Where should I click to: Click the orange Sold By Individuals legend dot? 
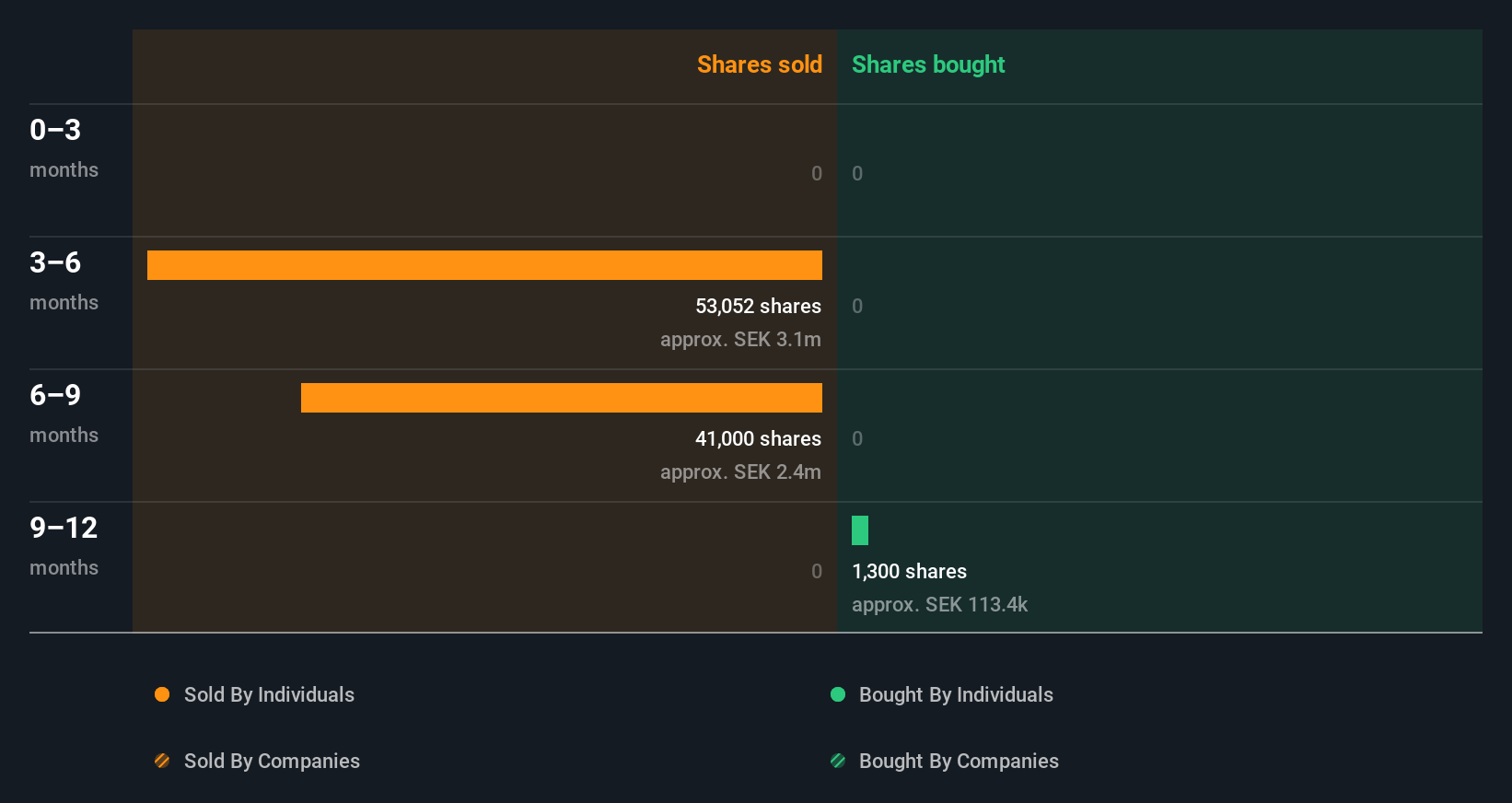tap(162, 694)
